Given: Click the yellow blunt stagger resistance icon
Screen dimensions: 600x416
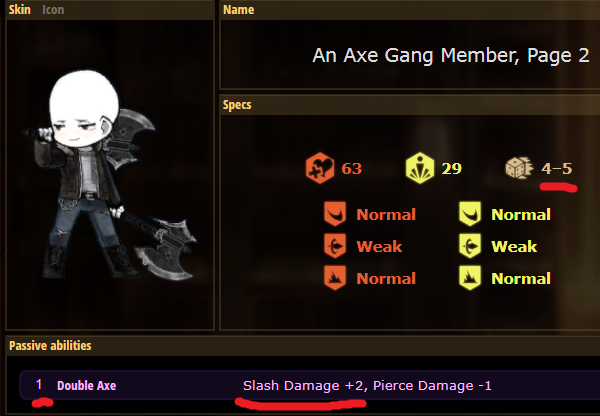Looking at the screenshot, I should pyautogui.click(x=470, y=278).
